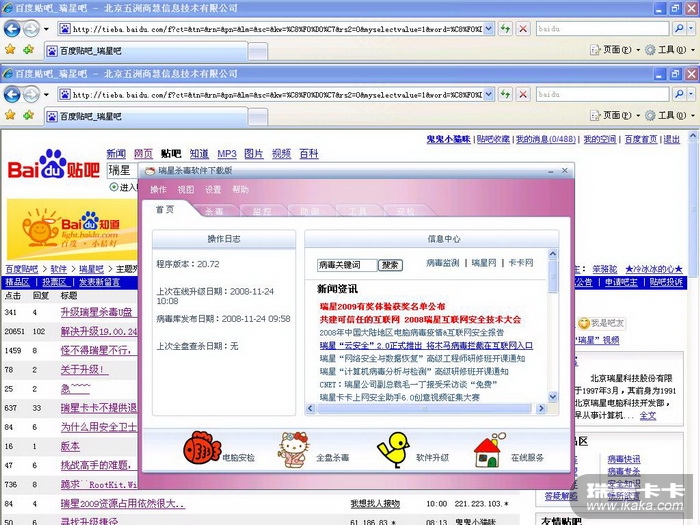Screen dimensions: 700x525
Task: Close the 瑞星杀毒软件下载版 window
Action: click(x=565, y=171)
